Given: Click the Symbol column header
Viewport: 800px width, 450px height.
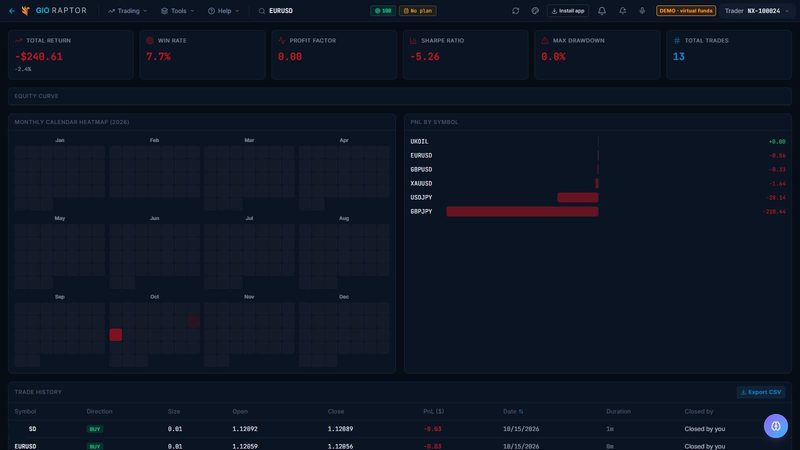Looking at the screenshot, I should click(25, 411).
